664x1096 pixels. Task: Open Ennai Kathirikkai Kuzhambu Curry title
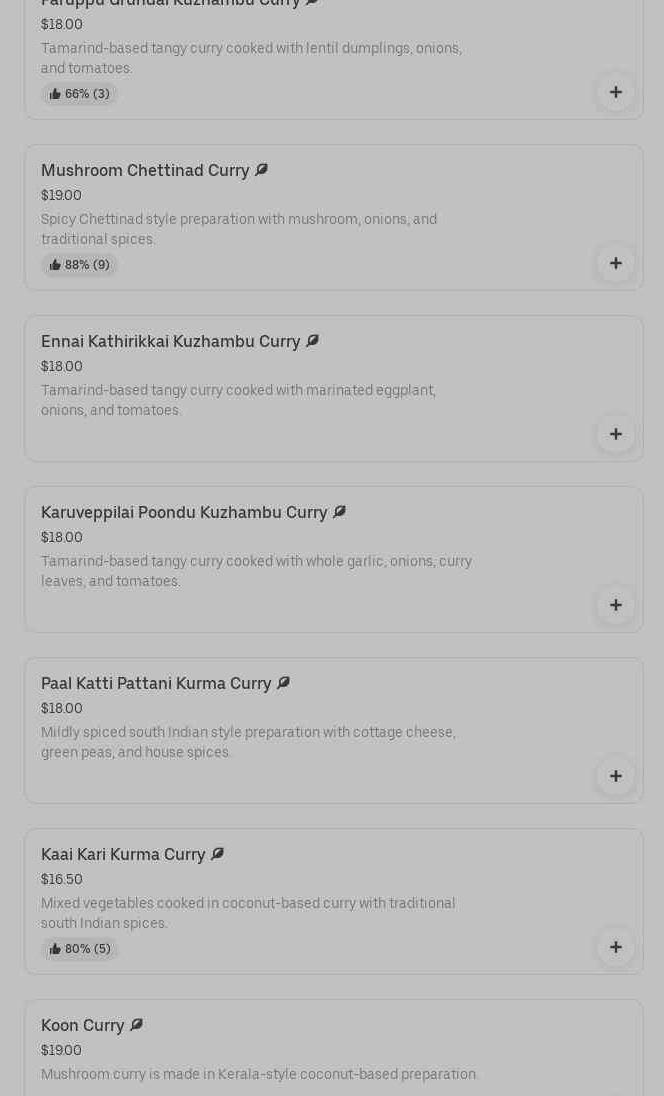coord(170,342)
